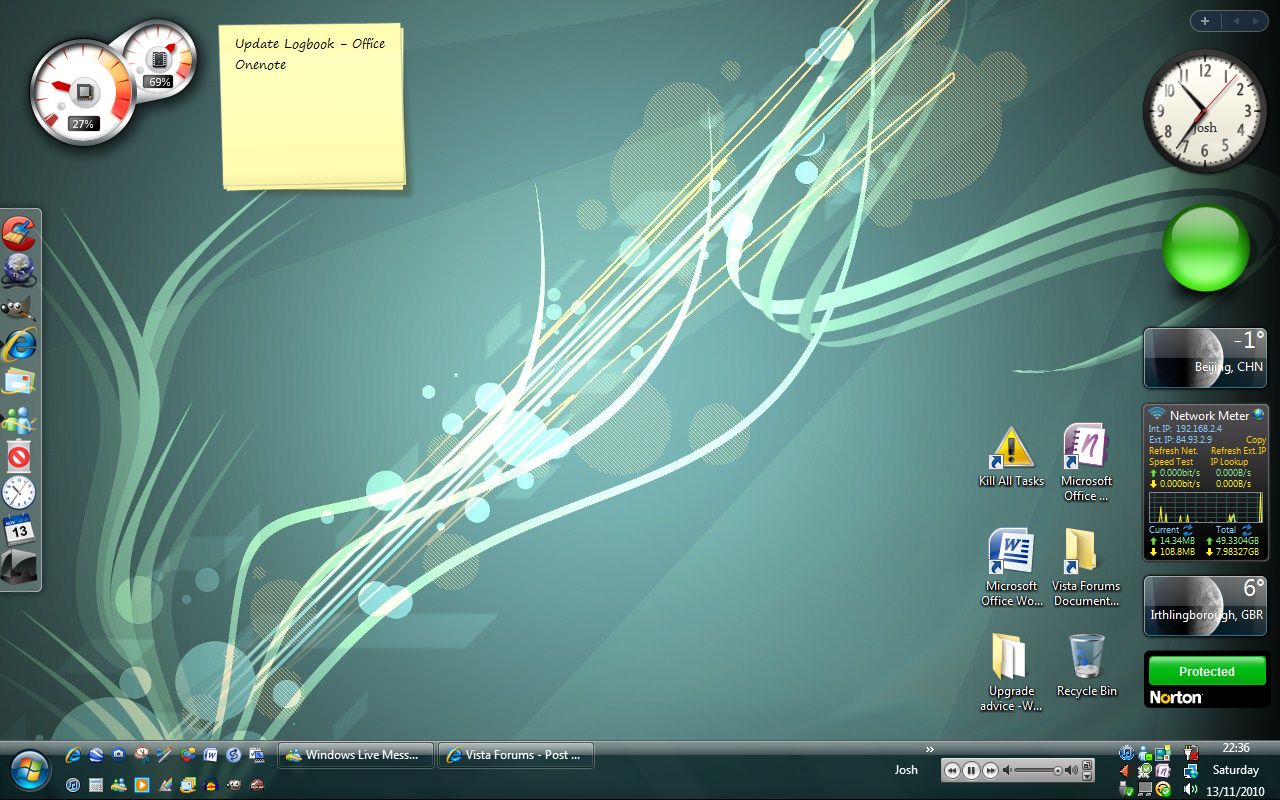This screenshot has width=1280, height=800.
Task: Launch GIMP from Quick Launch bottom row
Action: 234,785
